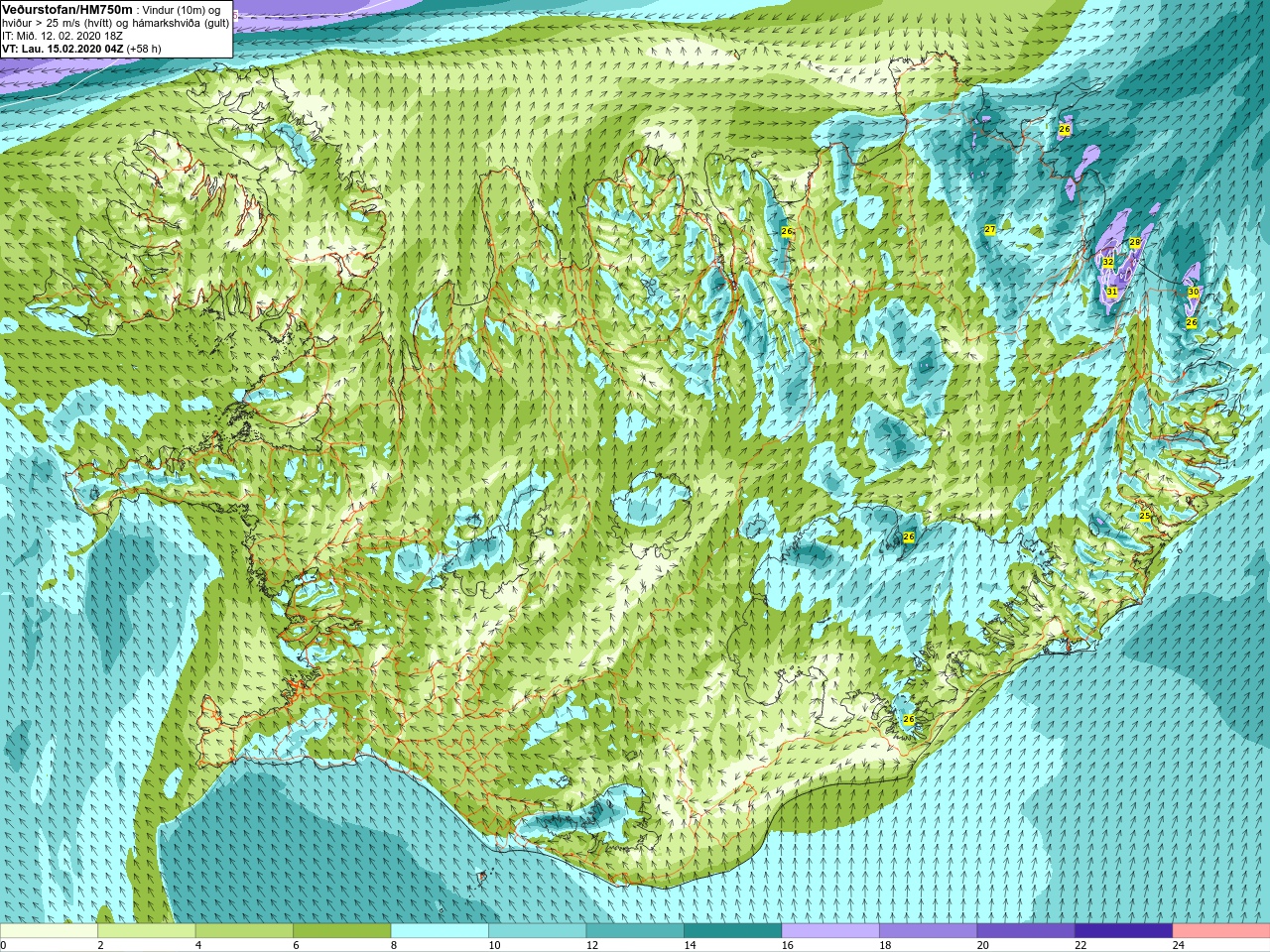Pick the dark teal 14–16 m/s legend swatch
Screen dimensions: 1270x952
tap(732, 931)
